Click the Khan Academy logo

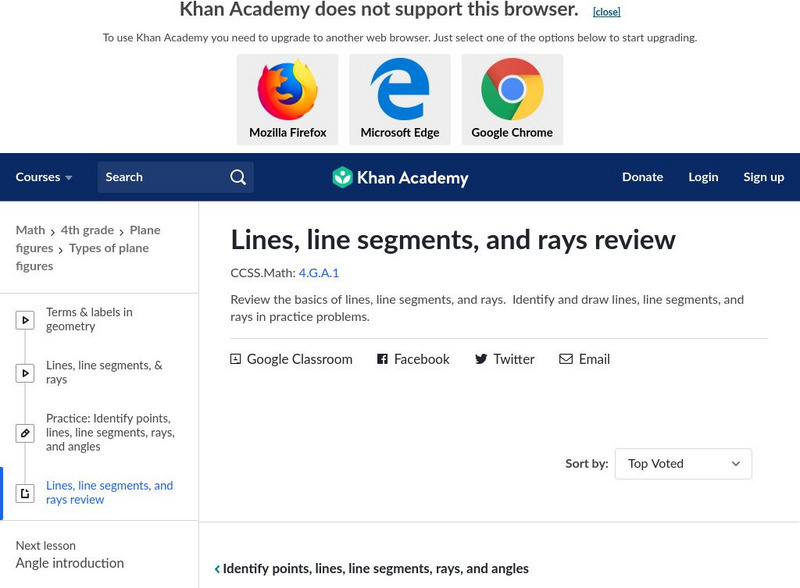[400, 178]
